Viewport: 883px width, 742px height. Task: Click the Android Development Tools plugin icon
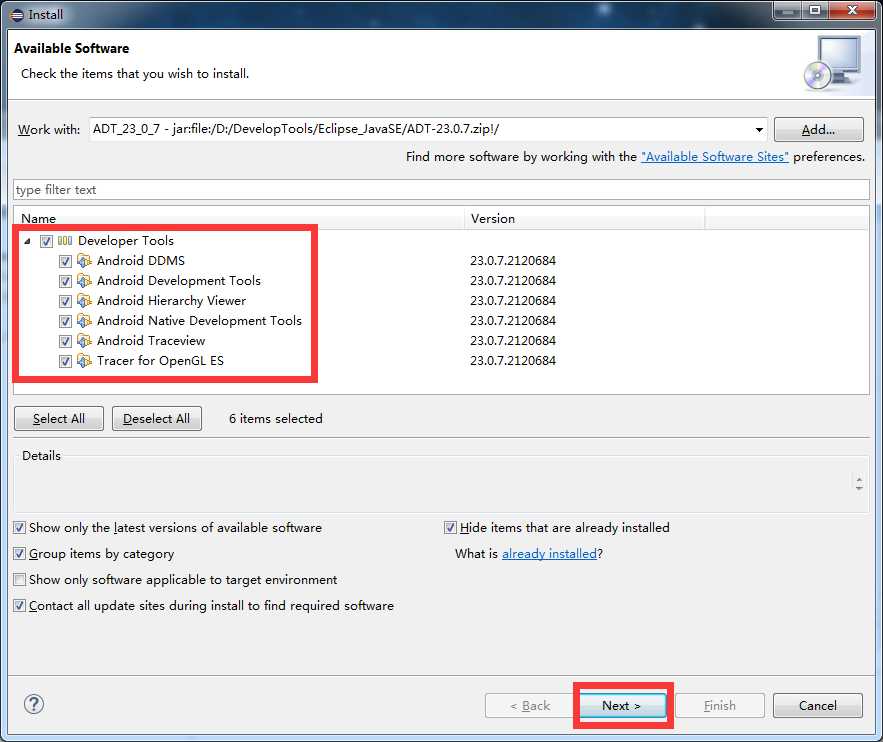tap(84, 280)
